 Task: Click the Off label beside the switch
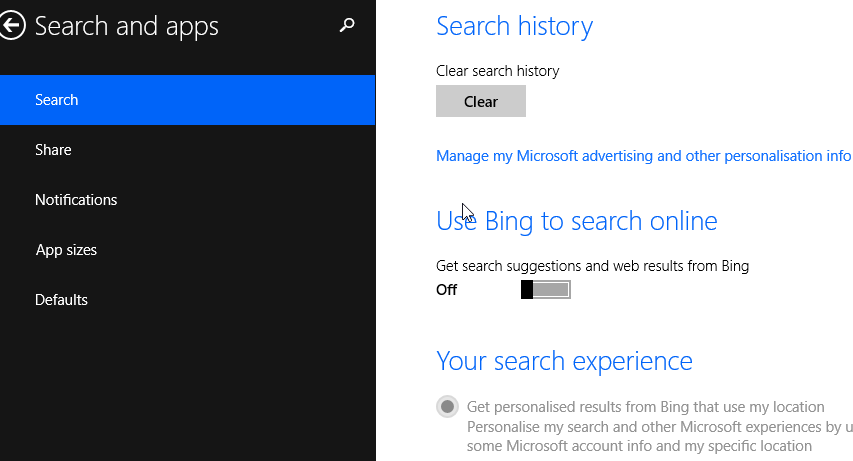(x=447, y=290)
